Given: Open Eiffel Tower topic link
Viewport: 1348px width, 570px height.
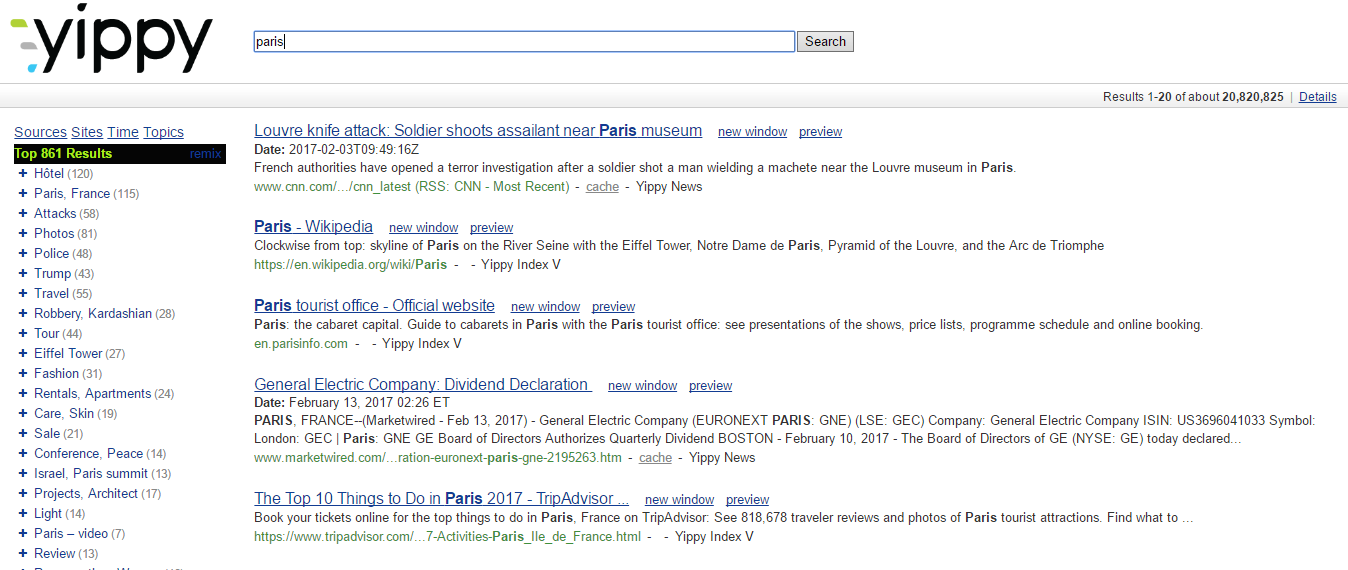Looking at the screenshot, I should (68, 354).
